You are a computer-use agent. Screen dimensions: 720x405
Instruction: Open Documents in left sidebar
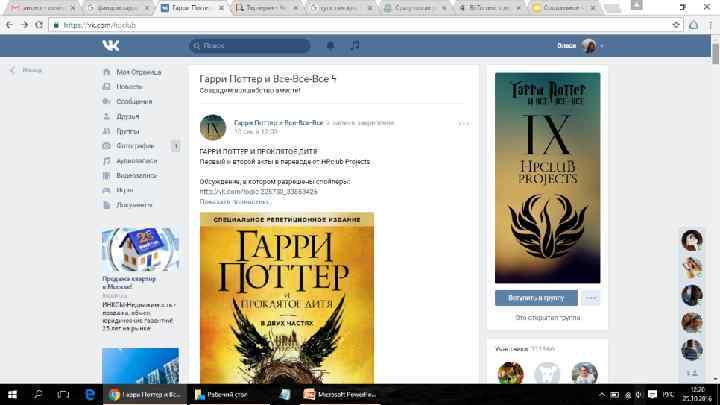[x=134, y=205]
